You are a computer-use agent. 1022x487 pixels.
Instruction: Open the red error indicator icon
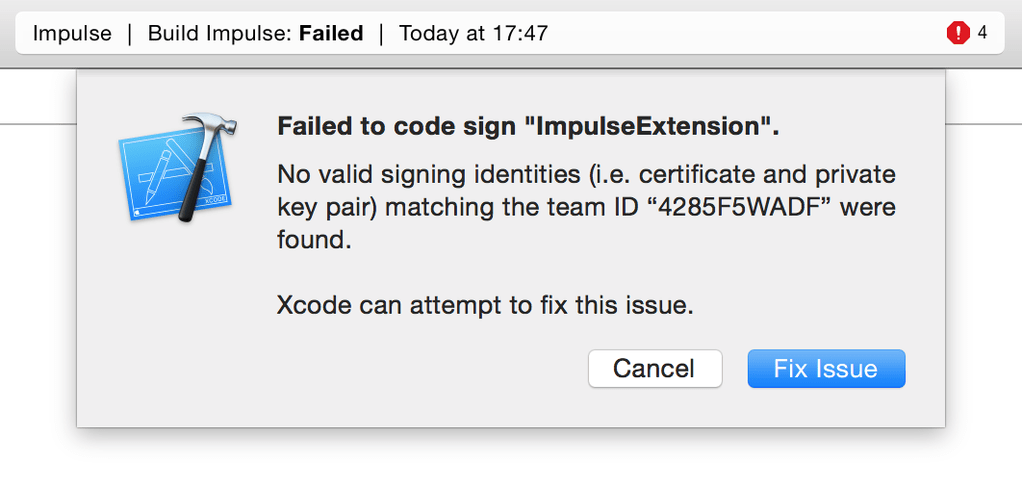958,33
